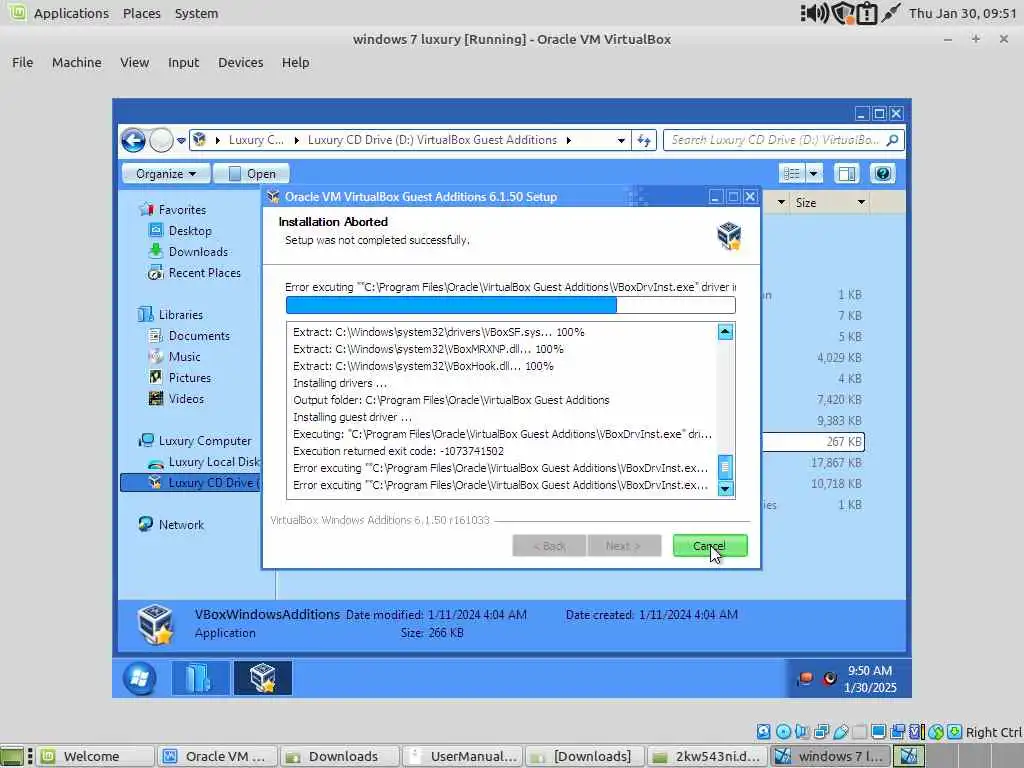Click the display status icon in VirtualBox
Viewport: 1024px width, 768px height.
(x=878, y=732)
